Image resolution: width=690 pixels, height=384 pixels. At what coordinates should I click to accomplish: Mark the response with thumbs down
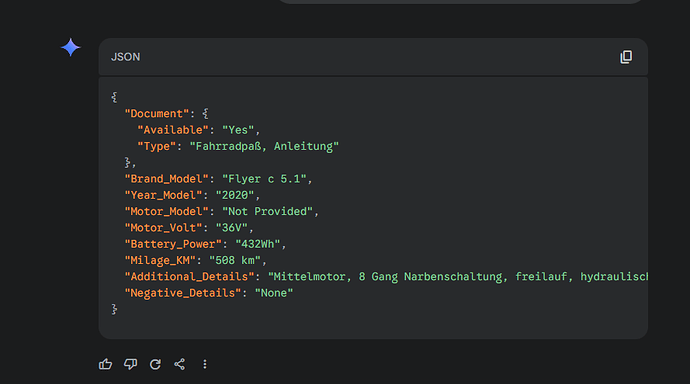click(x=130, y=364)
